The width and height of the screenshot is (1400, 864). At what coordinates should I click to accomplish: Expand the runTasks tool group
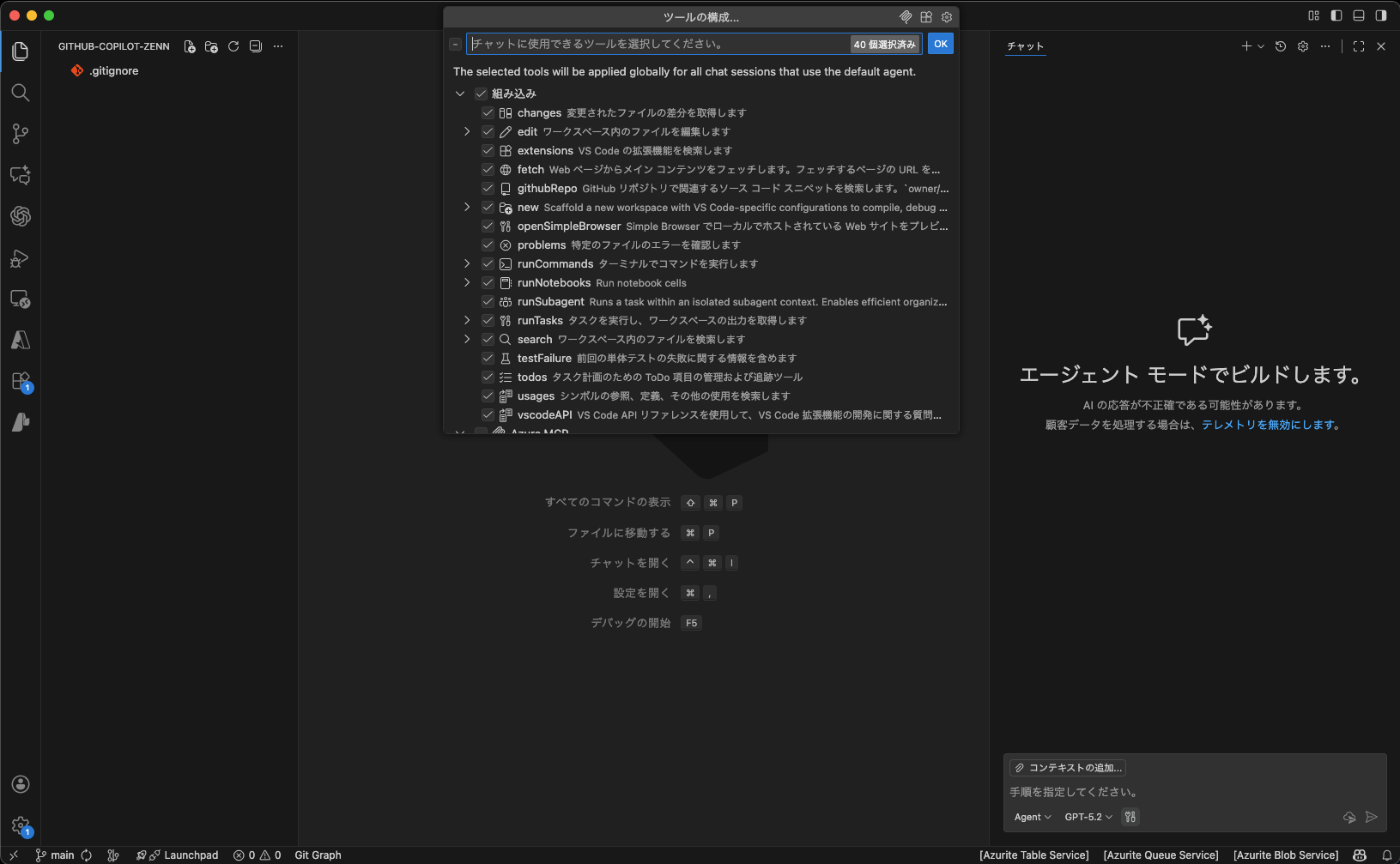(467, 320)
